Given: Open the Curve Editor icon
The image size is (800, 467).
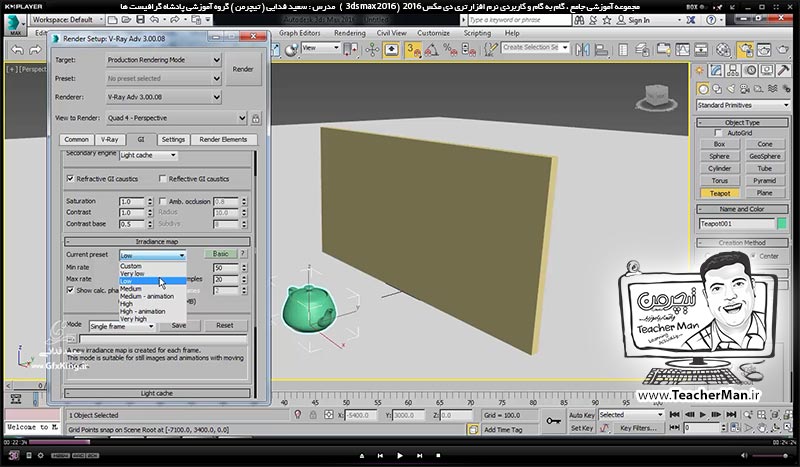Looking at the screenshot, I should click(682, 50).
